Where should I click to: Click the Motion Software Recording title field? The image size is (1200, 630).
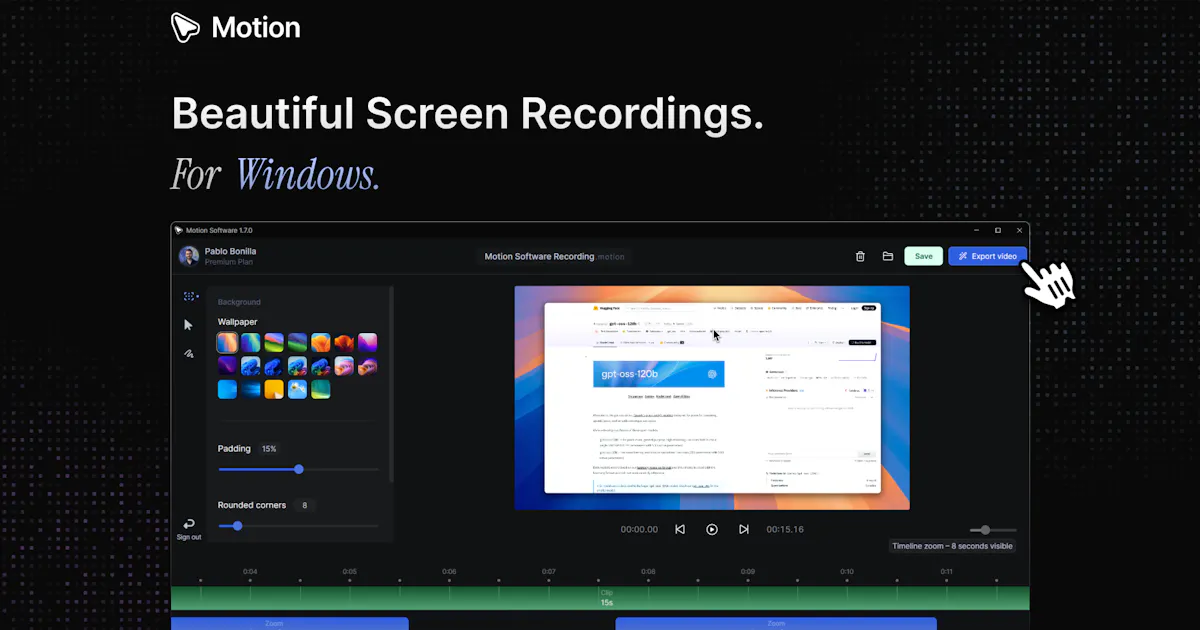[554, 256]
